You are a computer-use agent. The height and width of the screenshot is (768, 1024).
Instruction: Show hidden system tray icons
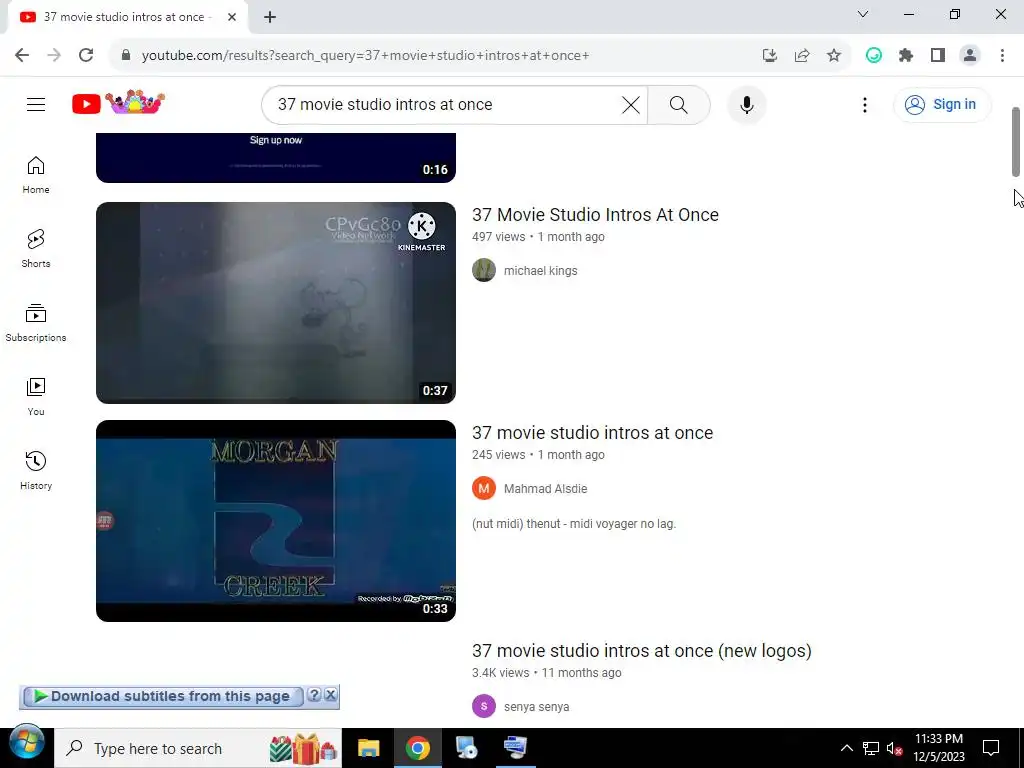[x=846, y=748]
